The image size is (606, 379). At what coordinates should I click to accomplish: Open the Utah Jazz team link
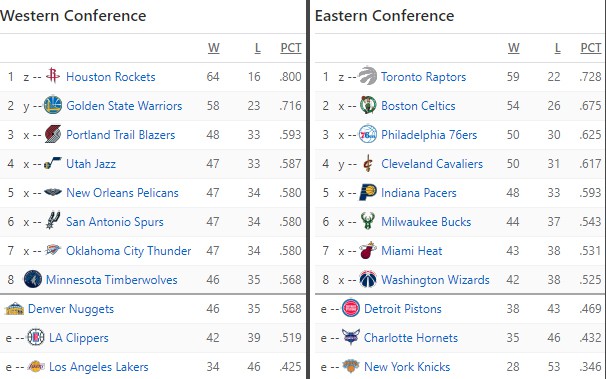pos(91,164)
